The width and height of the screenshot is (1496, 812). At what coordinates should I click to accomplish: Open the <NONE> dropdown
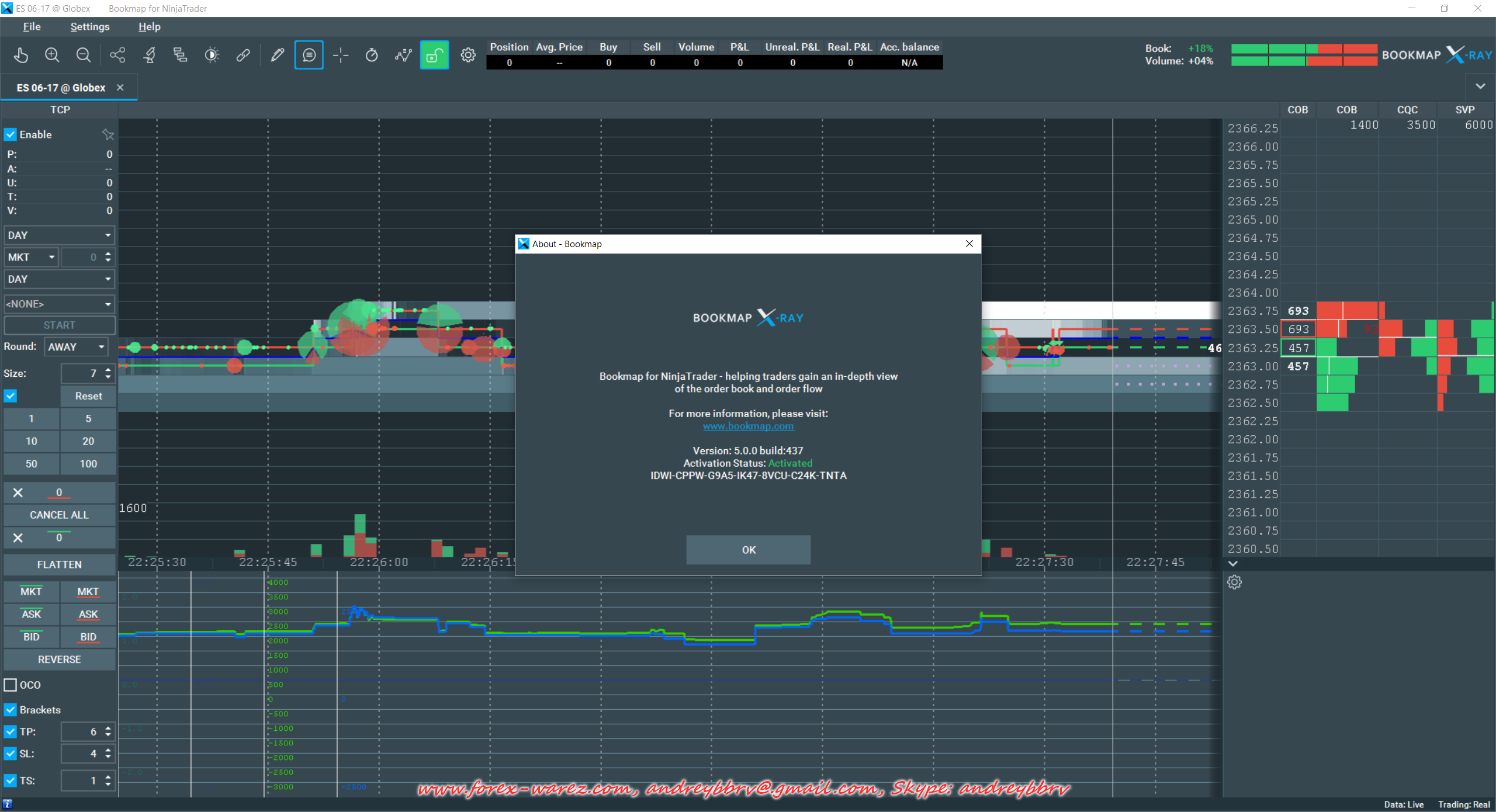(x=58, y=304)
